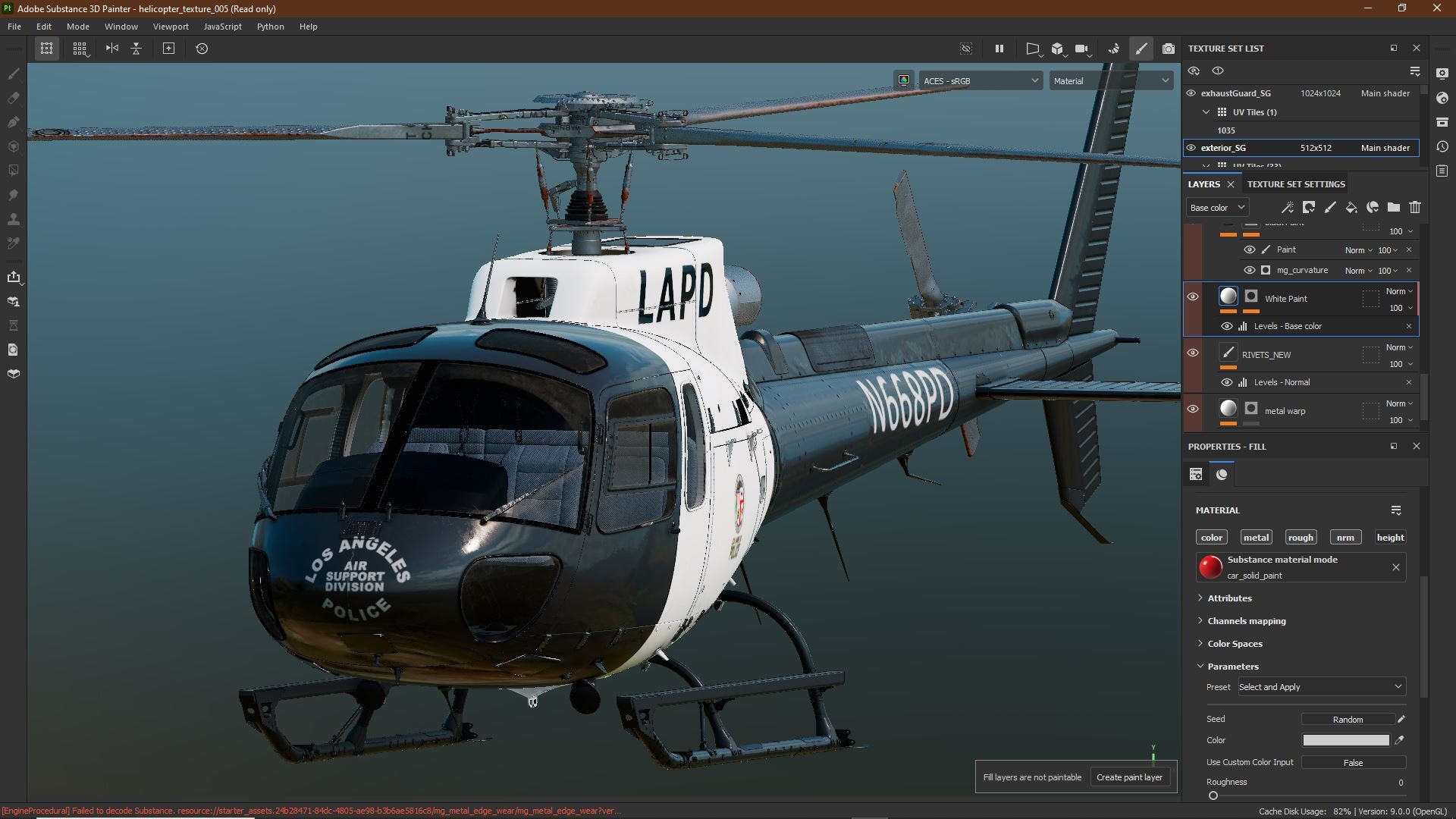1456x819 pixels.
Task: Expand the Attributes section in Properties
Action: click(x=1228, y=598)
